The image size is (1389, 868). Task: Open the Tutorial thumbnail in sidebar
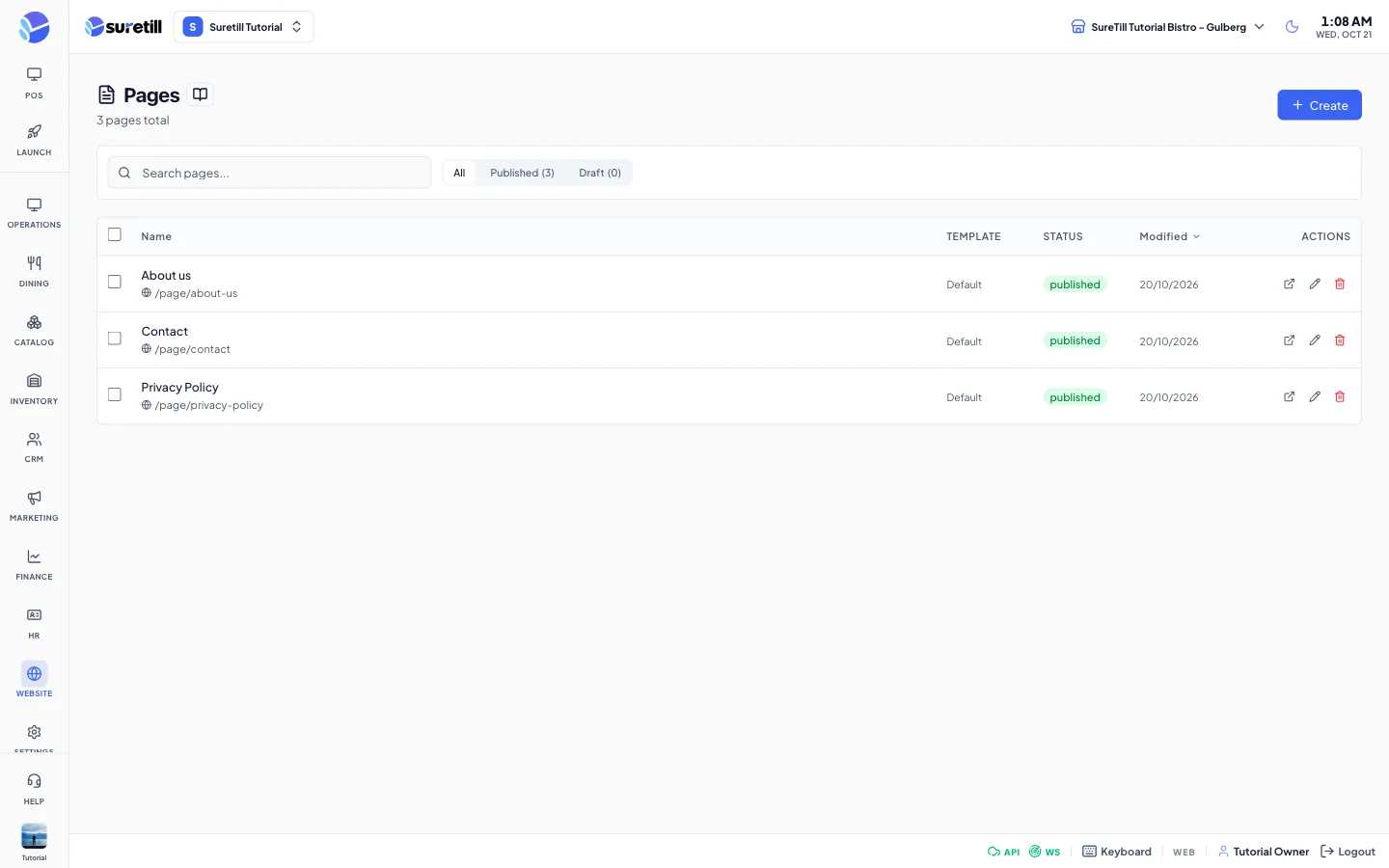pyautogui.click(x=34, y=836)
